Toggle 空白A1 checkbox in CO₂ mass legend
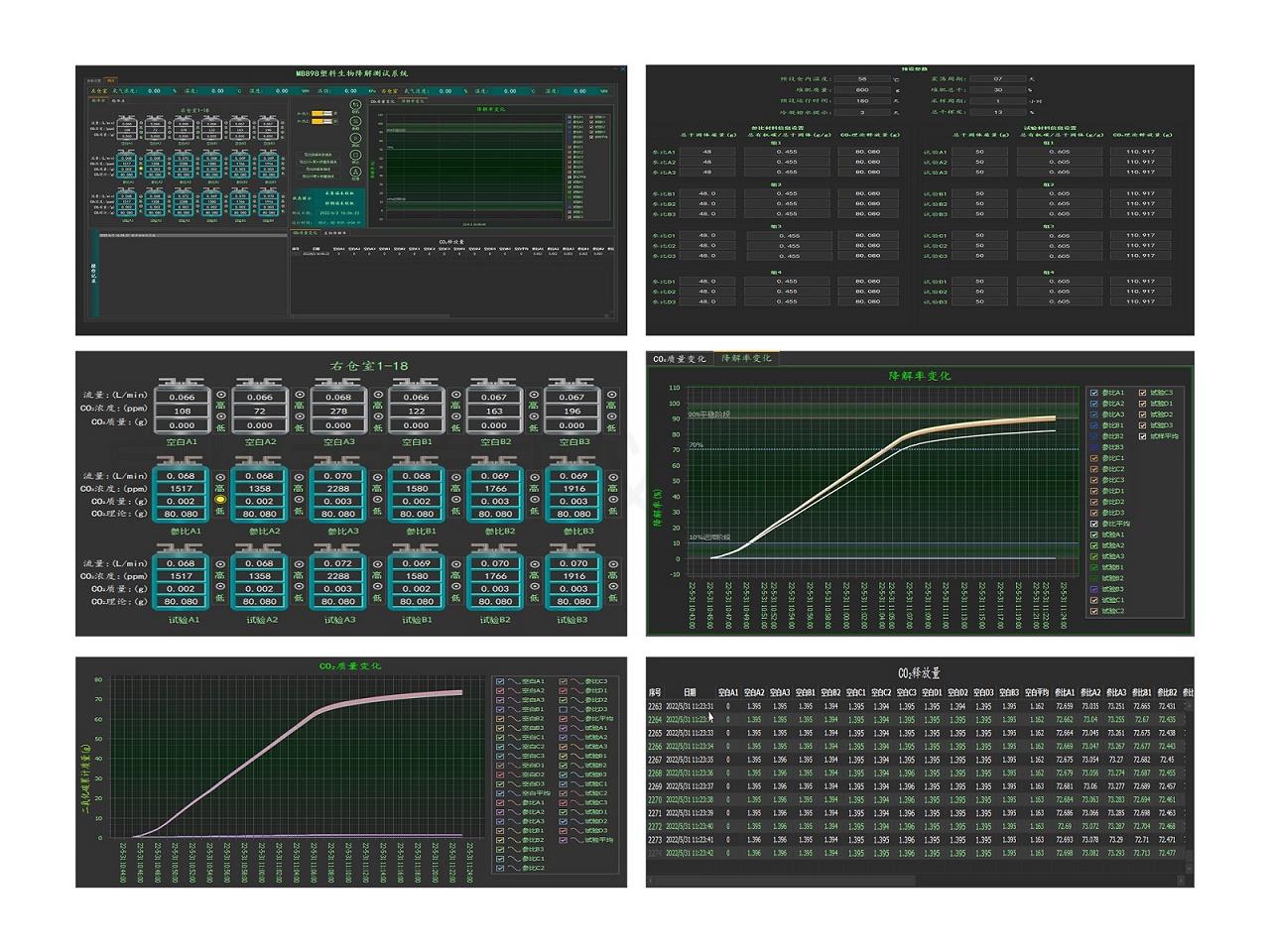Image resolution: width=1270 pixels, height=952 pixels. 501,681
